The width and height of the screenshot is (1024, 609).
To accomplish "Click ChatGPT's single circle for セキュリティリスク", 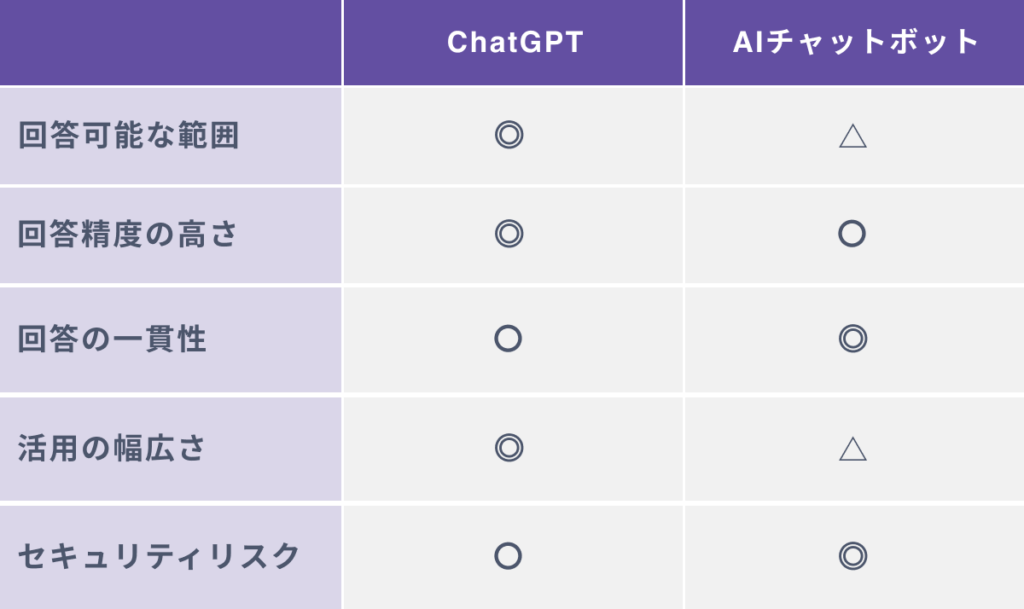I will [x=509, y=556].
